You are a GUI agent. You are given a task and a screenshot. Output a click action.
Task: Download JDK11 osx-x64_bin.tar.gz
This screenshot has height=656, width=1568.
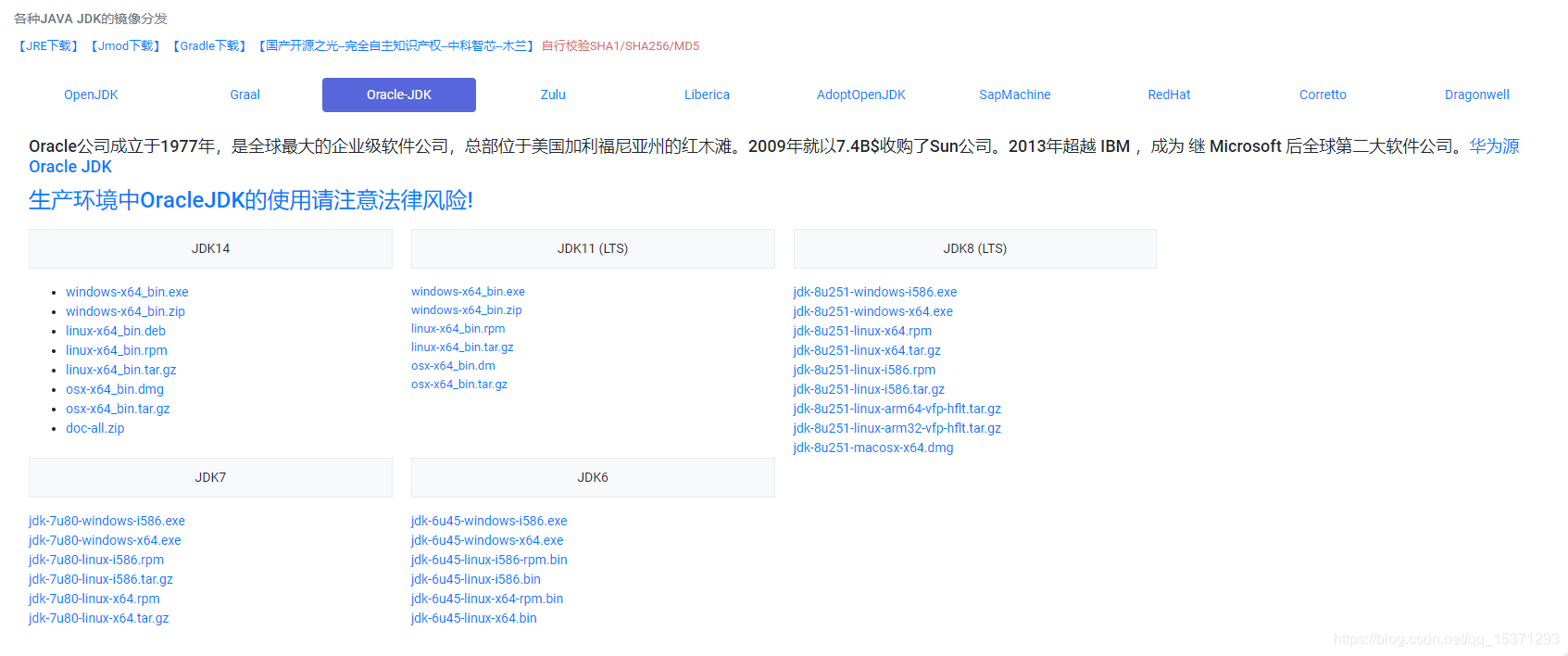click(459, 385)
